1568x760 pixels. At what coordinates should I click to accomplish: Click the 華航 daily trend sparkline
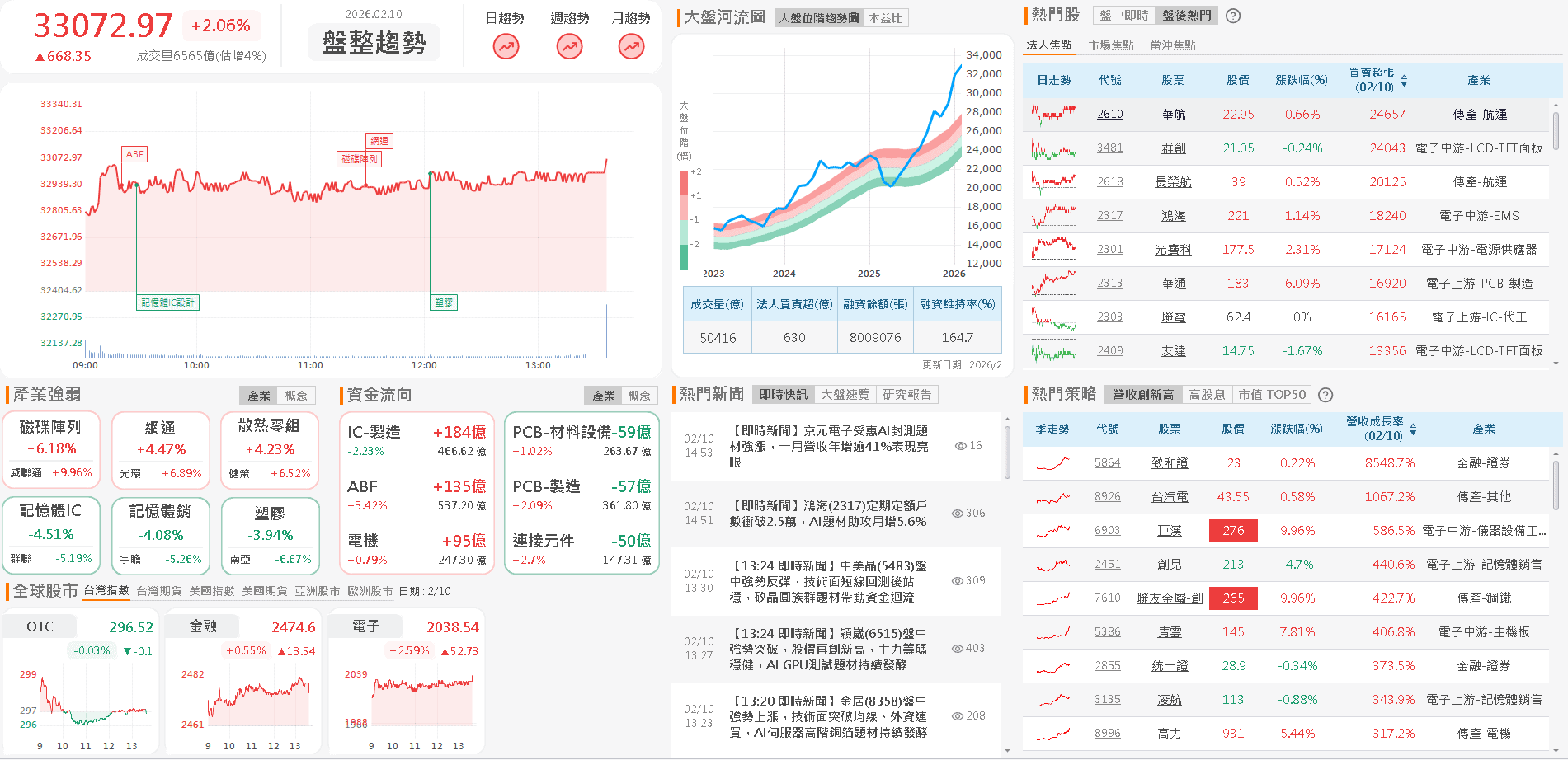(1052, 114)
